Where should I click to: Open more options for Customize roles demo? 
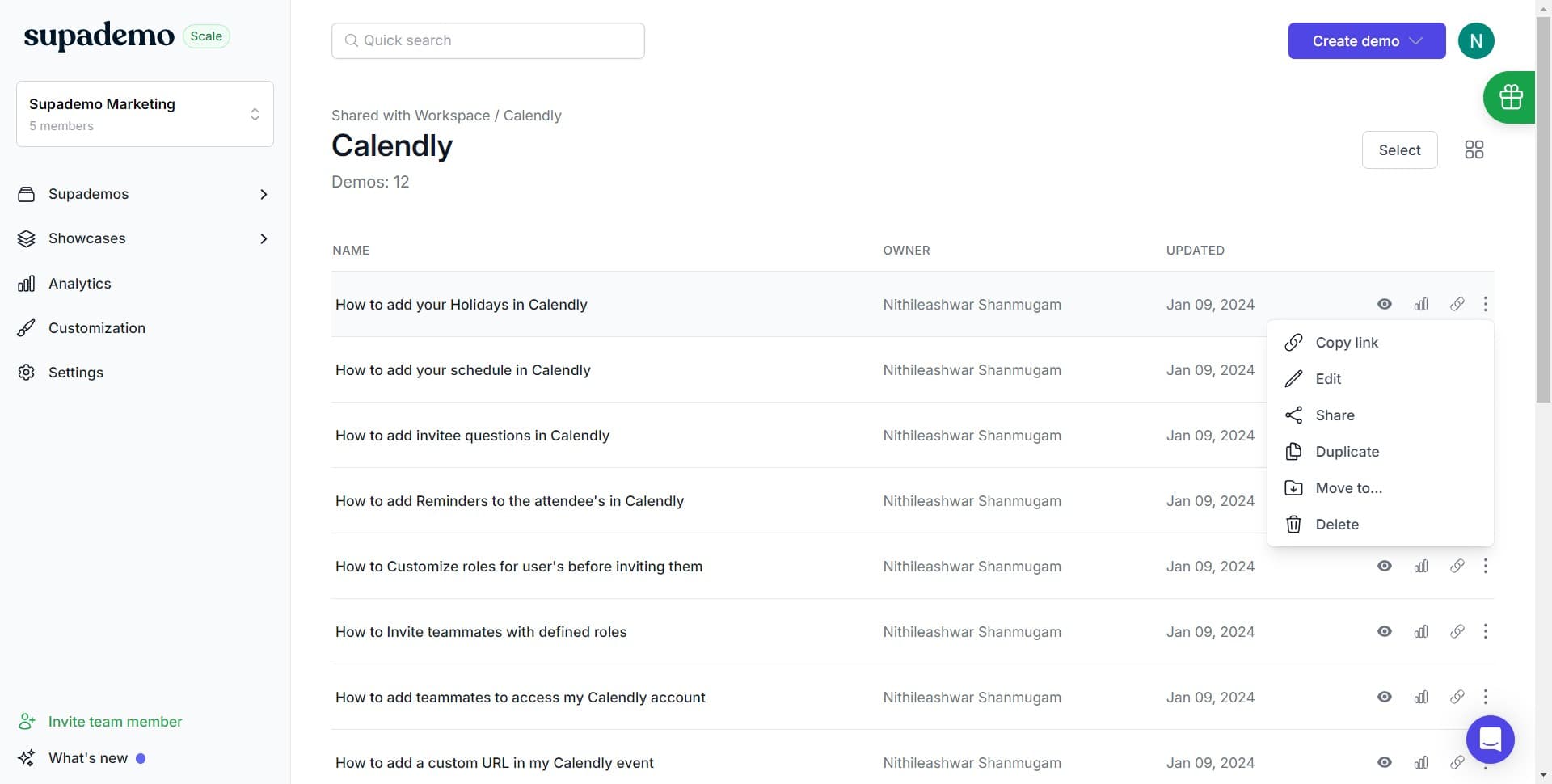[1485, 567]
